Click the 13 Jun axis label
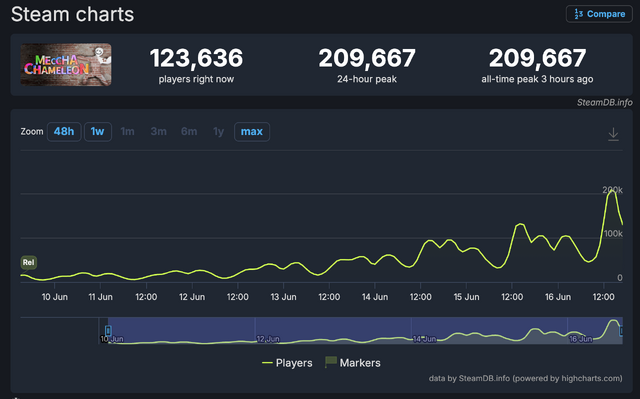 pos(284,297)
